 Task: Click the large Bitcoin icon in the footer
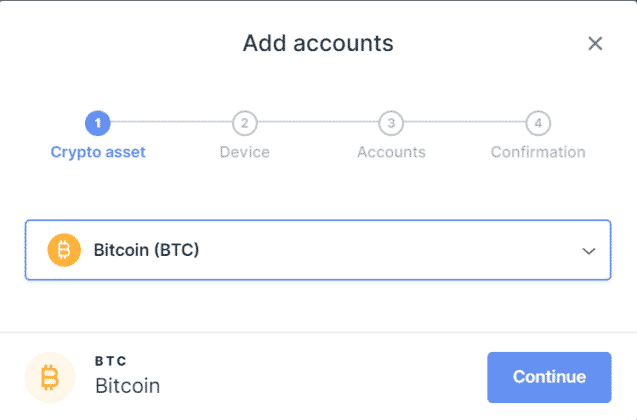tap(49, 377)
